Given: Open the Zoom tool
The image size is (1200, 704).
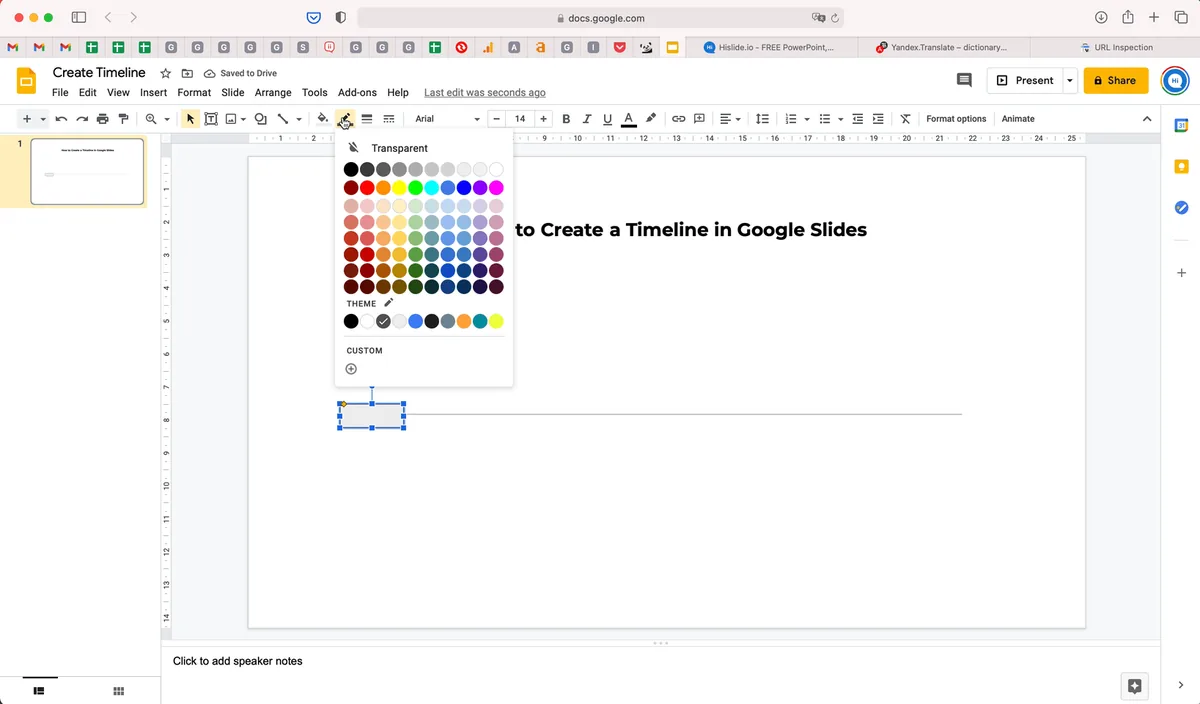Looking at the screenshot, I should [x=152, y=119].
